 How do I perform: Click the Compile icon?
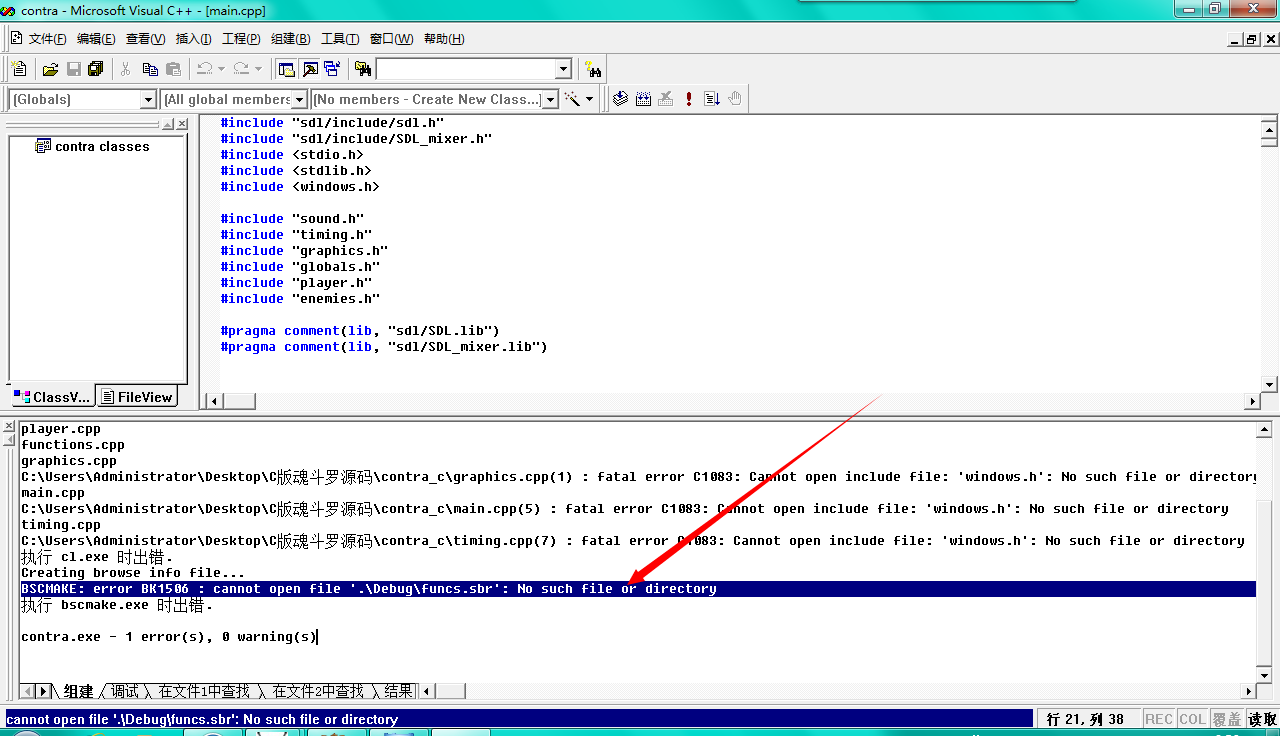[x=620, y=99]
